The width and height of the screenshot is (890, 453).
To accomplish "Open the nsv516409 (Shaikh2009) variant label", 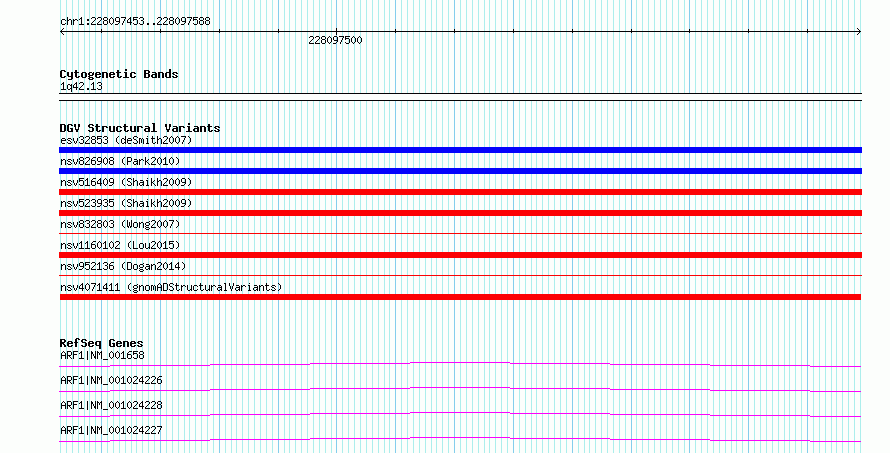I will [x=126, y=182].
